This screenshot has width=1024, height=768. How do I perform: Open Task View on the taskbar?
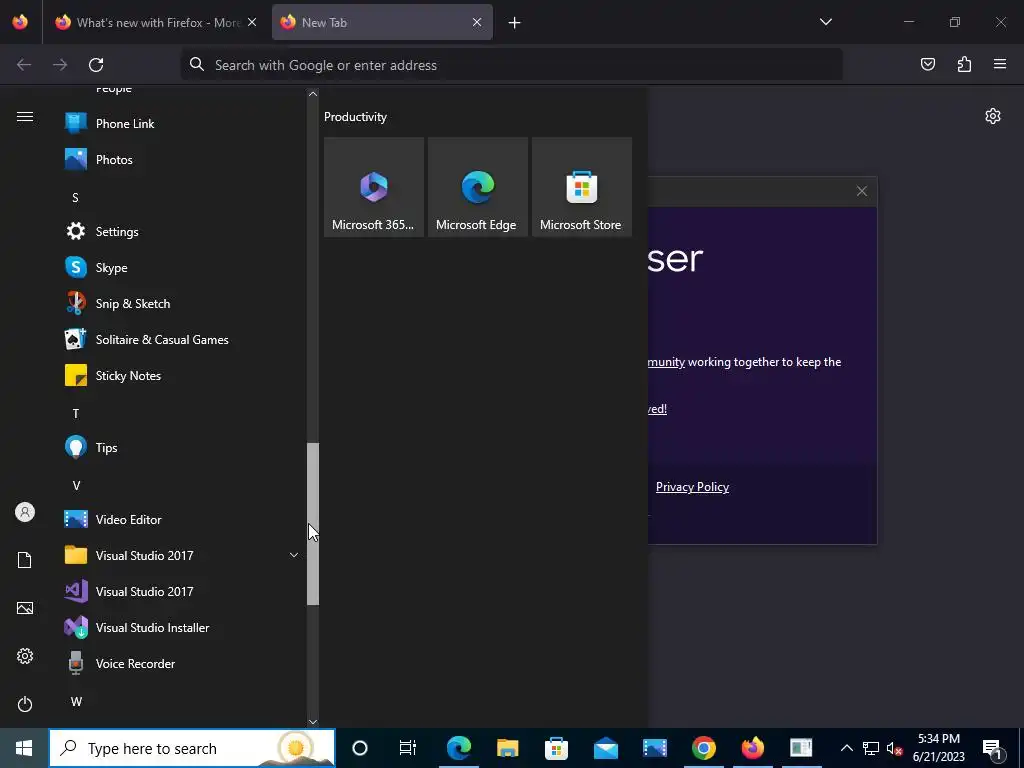[408, 748]
